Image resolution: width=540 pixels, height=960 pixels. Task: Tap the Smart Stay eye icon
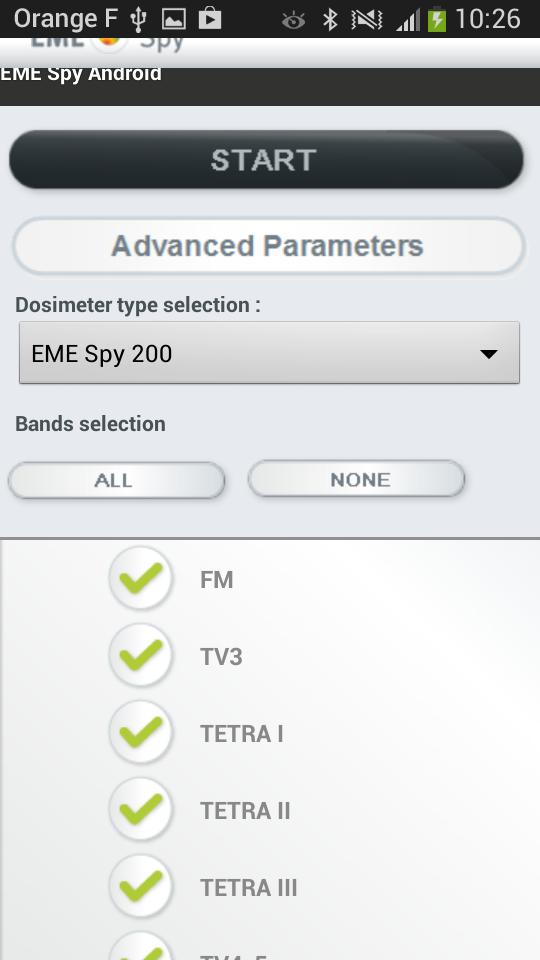[293, 21]
